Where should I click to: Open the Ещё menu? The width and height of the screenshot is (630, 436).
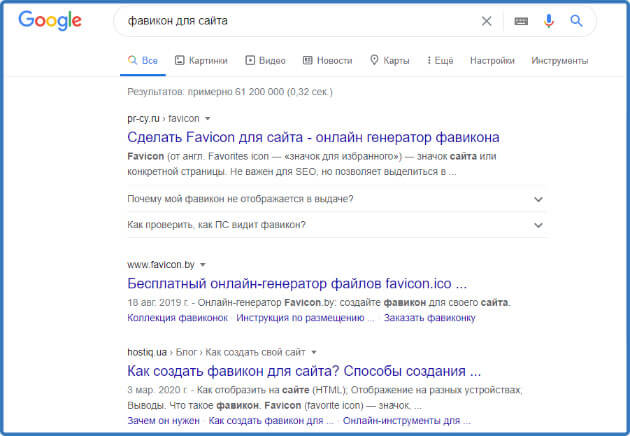pos(440,61)
